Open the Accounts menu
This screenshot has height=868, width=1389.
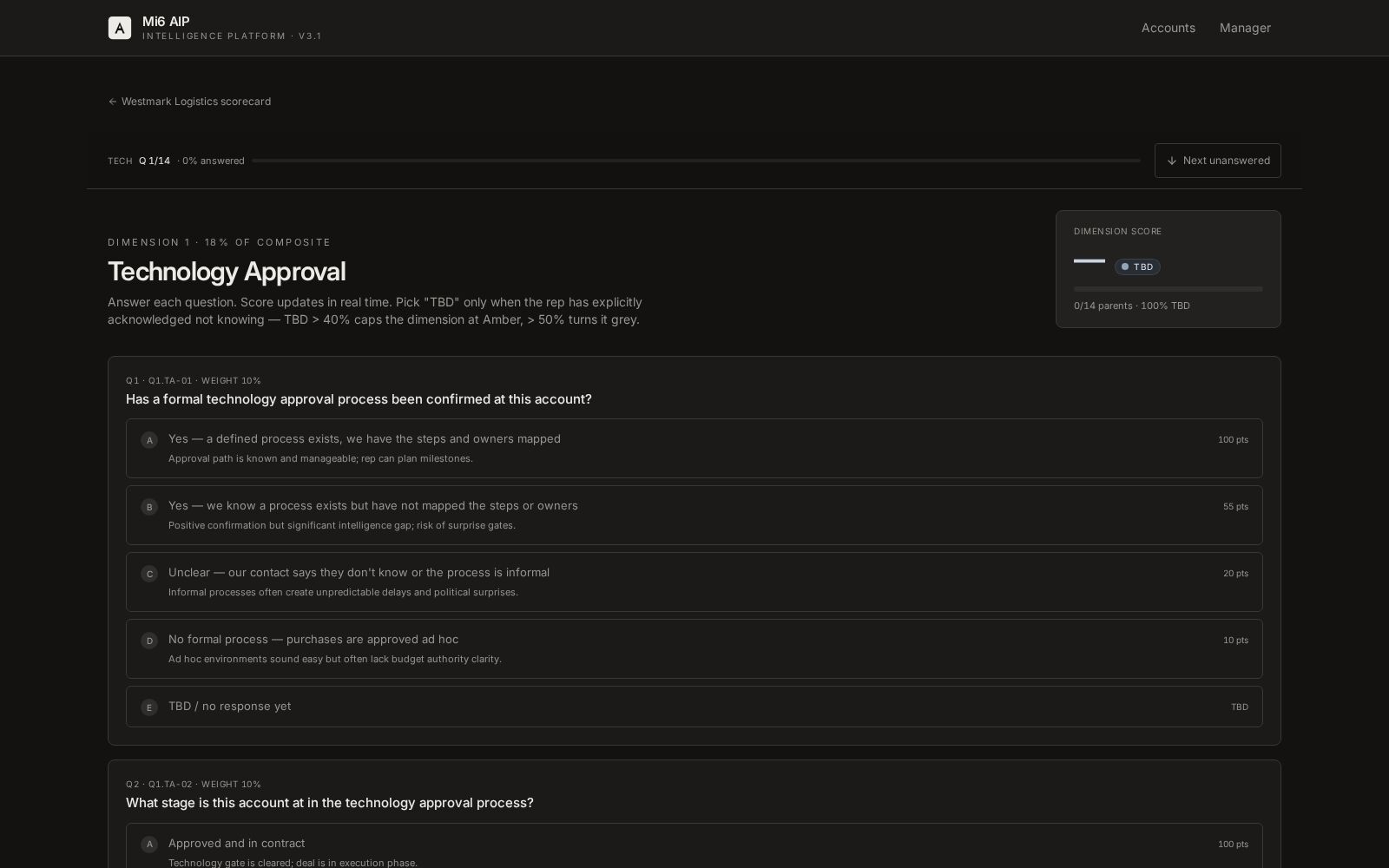click(x=1168, y=28)
